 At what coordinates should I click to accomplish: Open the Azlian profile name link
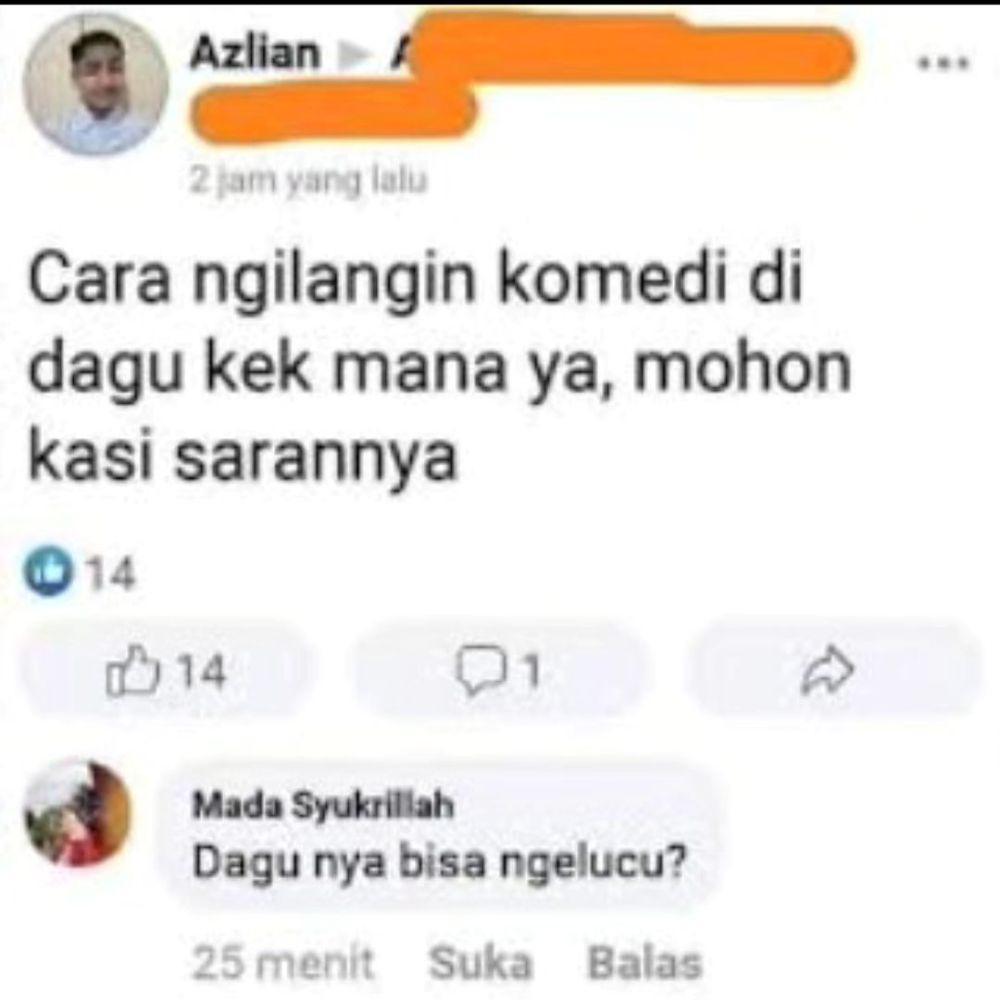point(254,53)
